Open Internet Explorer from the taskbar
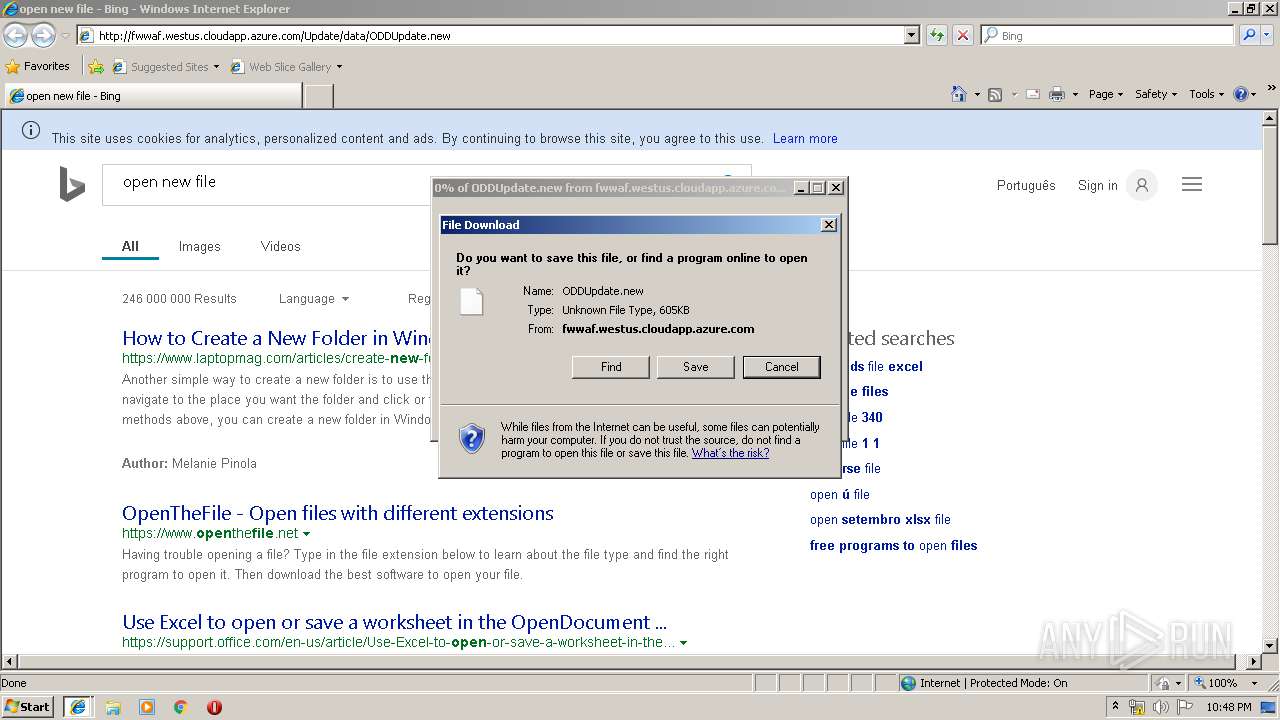 pyautogui.click(x=78, y=707)
